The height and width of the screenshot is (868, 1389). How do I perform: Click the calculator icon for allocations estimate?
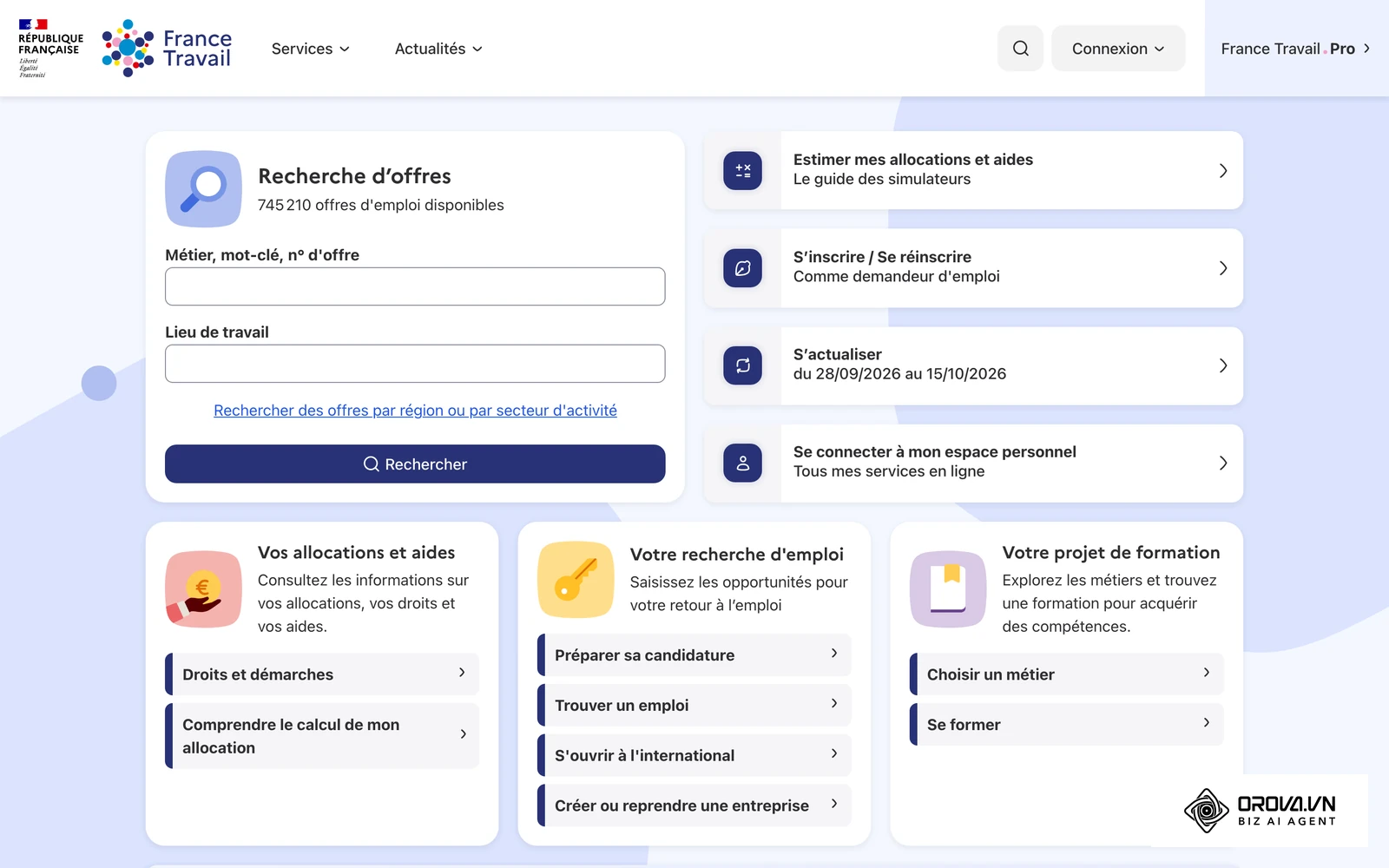743,170
